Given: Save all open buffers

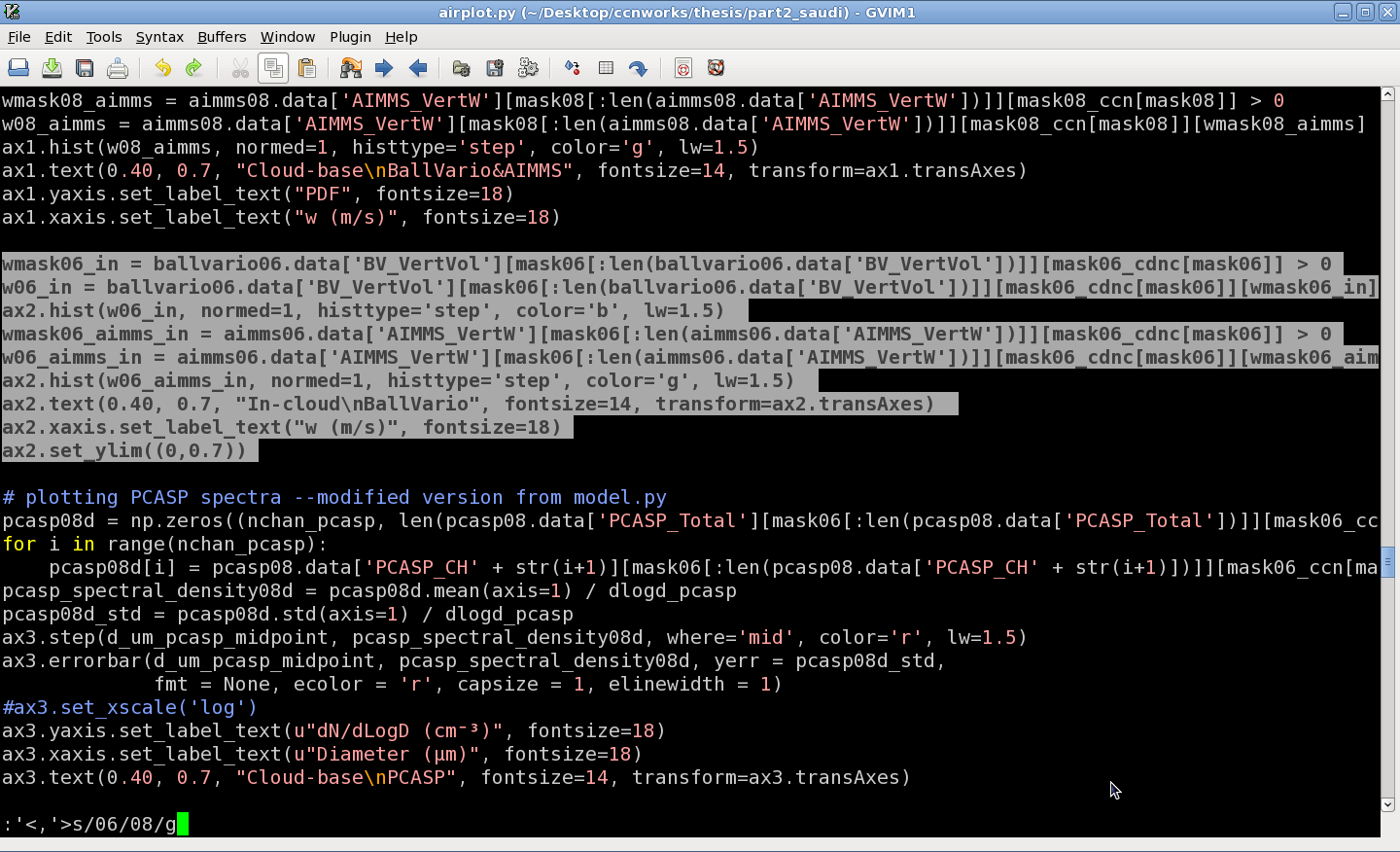Looking at the screenshot, I should click(x=84, y=67).
